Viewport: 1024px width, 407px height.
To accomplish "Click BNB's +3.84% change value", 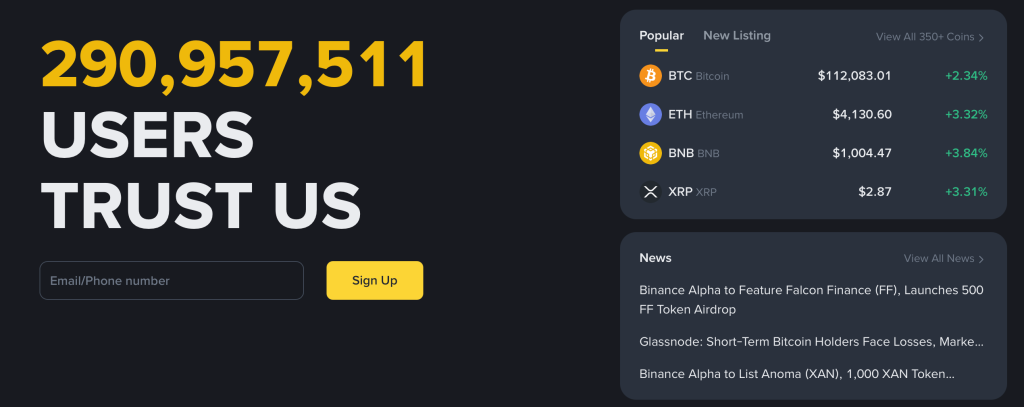I will point(966,153).
